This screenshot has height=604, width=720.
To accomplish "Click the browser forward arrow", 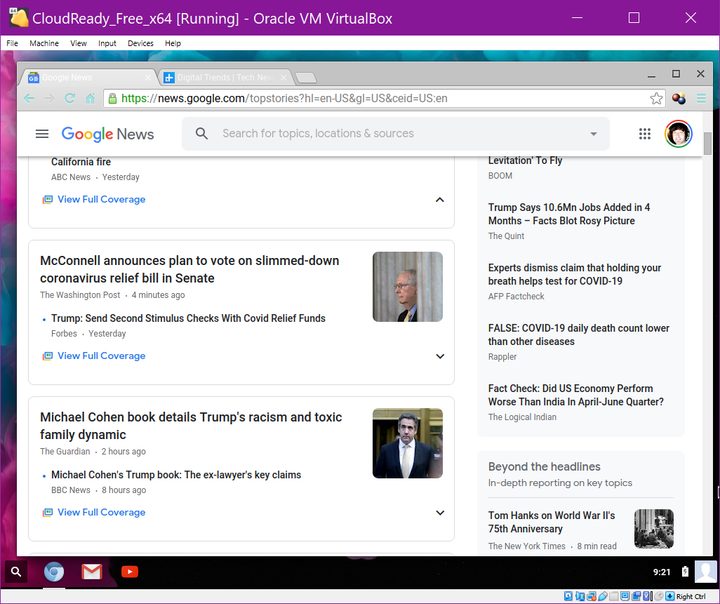I will (x=49, y=98).
